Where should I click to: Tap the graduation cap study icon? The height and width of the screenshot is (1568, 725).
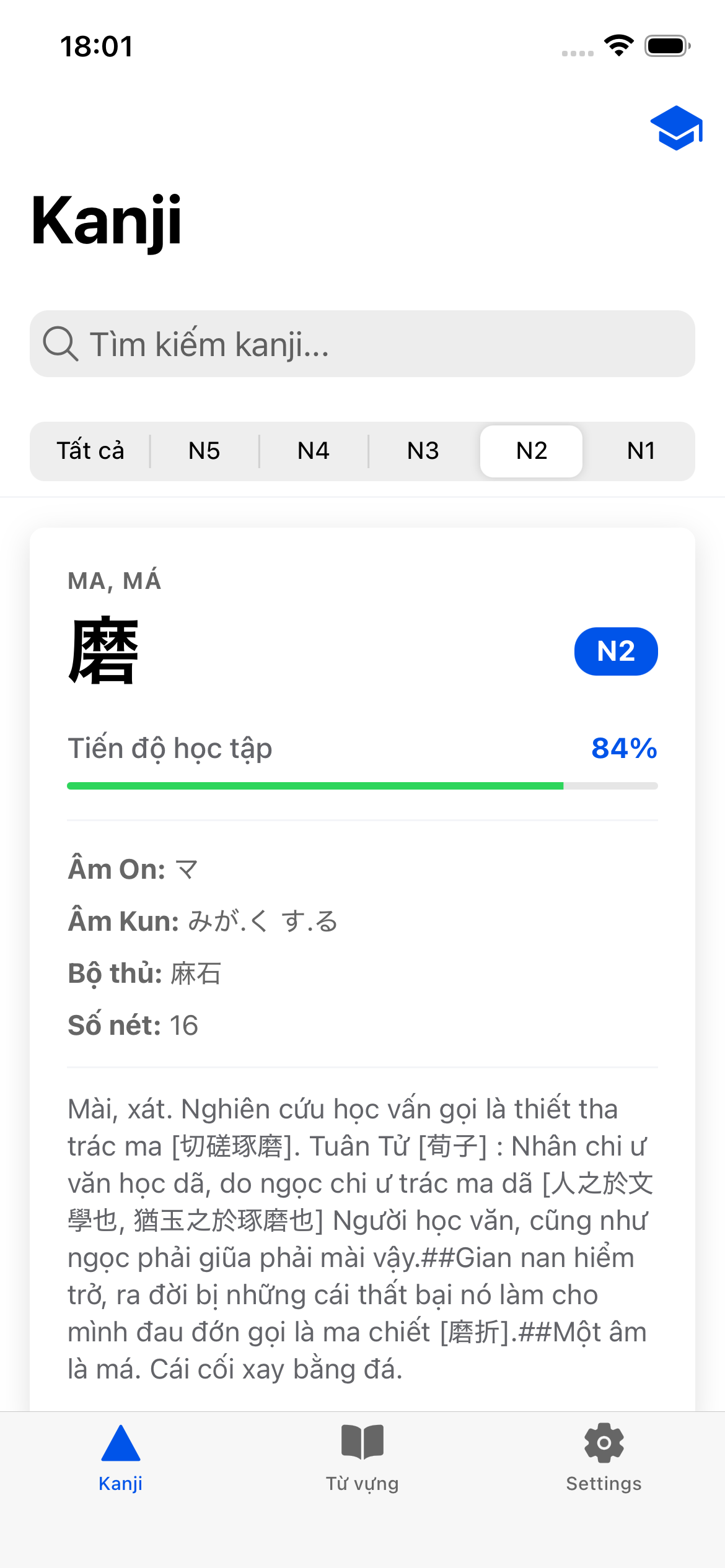[x=676, y=128]
